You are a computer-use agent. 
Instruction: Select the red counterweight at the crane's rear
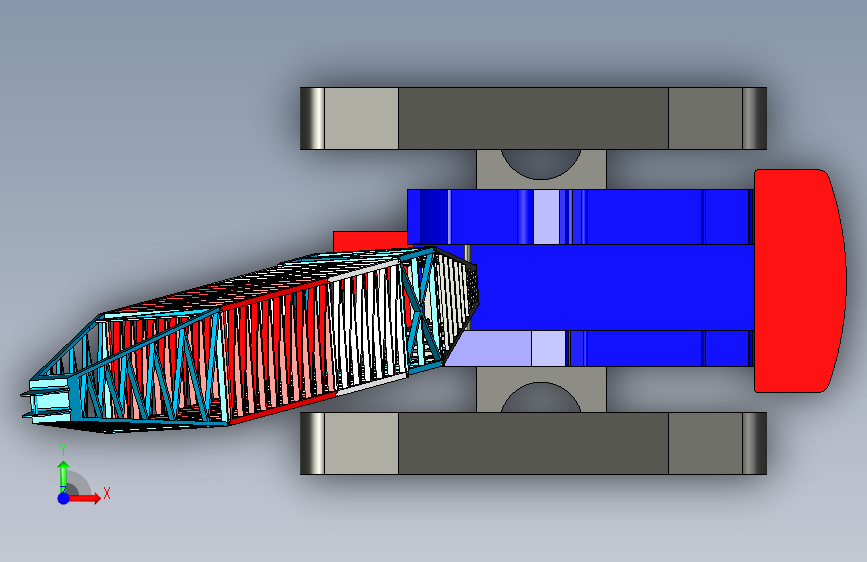tap(800, 281)
